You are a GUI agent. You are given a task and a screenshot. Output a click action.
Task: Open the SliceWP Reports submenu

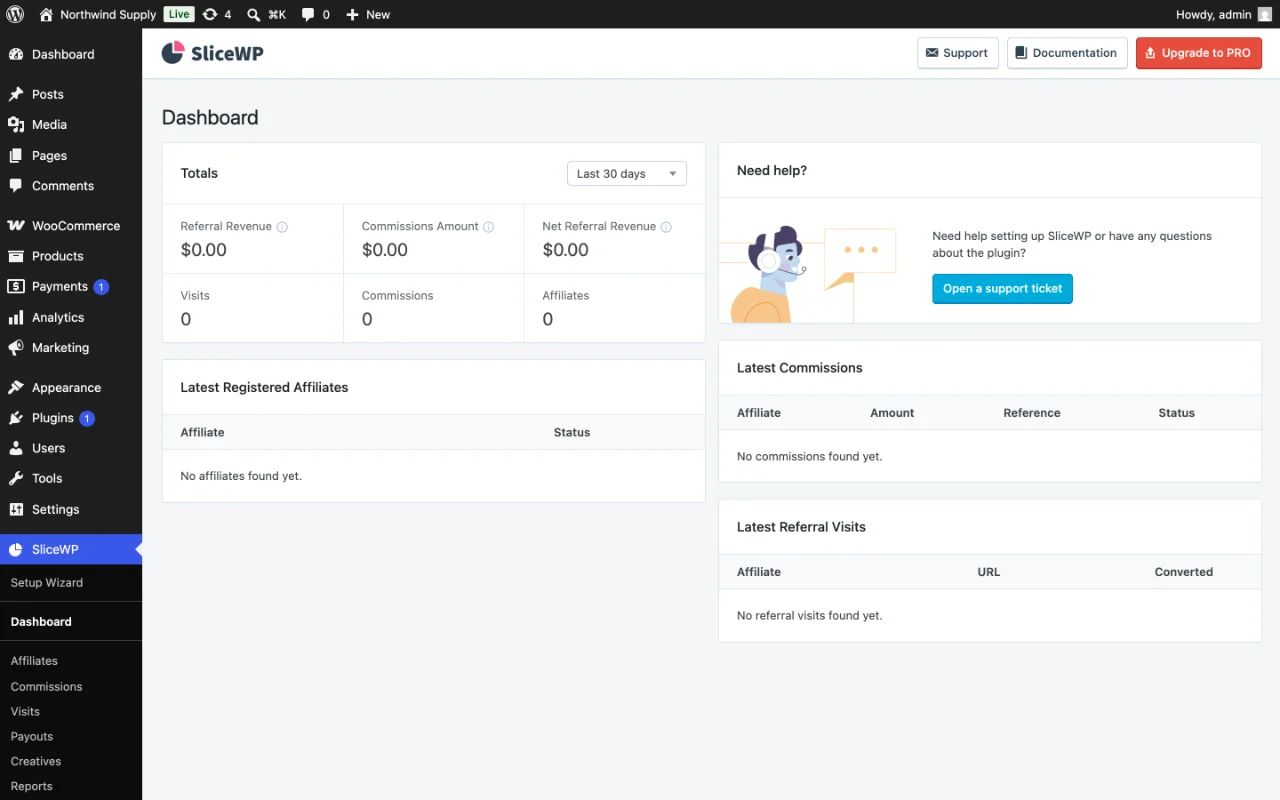click(x=31, y=787)
